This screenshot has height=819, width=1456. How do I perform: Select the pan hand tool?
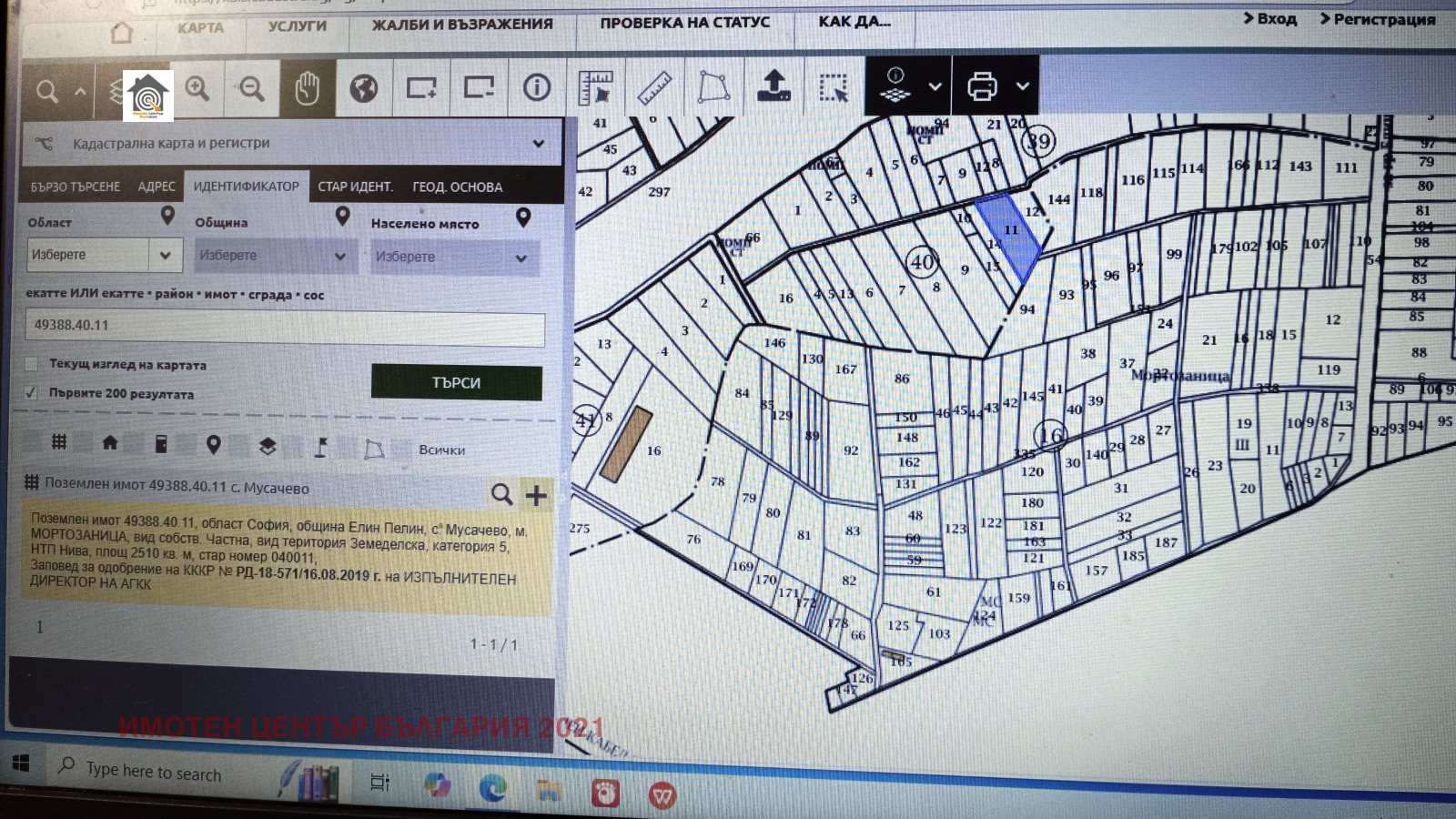click(x=308, y=88)
